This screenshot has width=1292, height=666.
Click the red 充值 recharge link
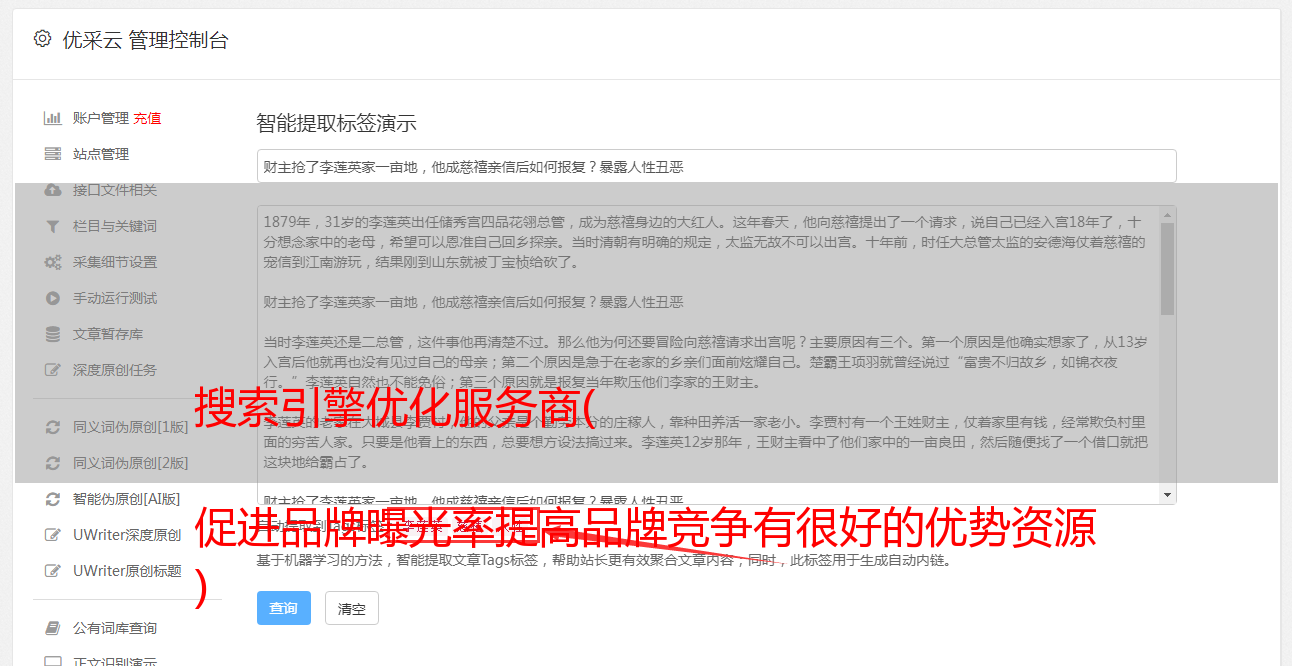(x=147, y=118)
